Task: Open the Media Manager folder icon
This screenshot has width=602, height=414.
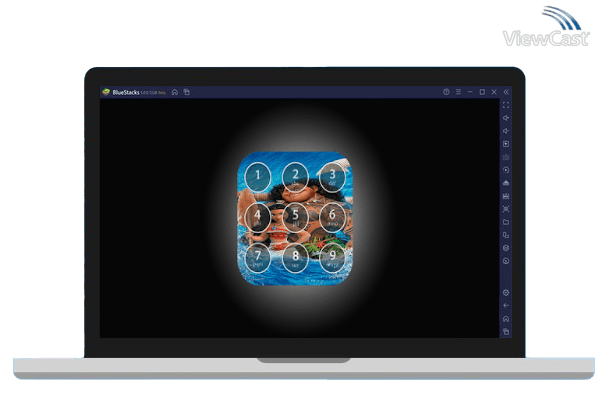Action: tap(506, 222)
